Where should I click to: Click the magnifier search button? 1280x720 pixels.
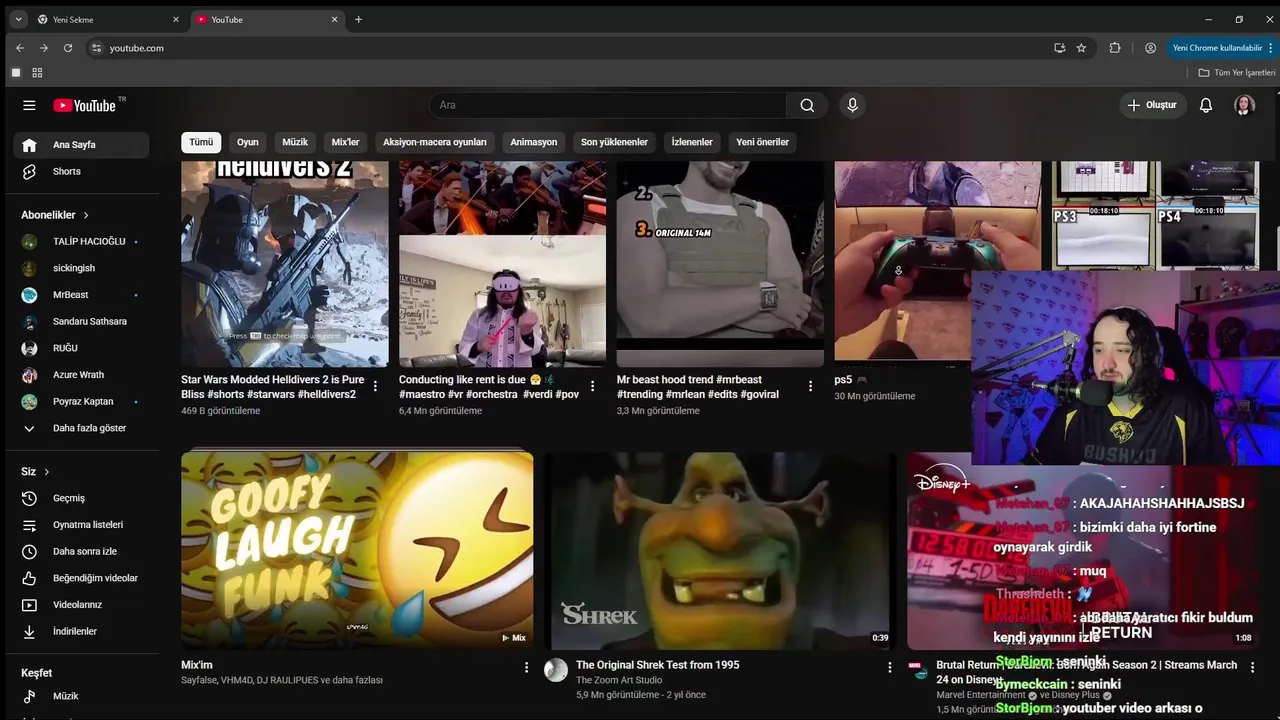[x=807, y=105]
